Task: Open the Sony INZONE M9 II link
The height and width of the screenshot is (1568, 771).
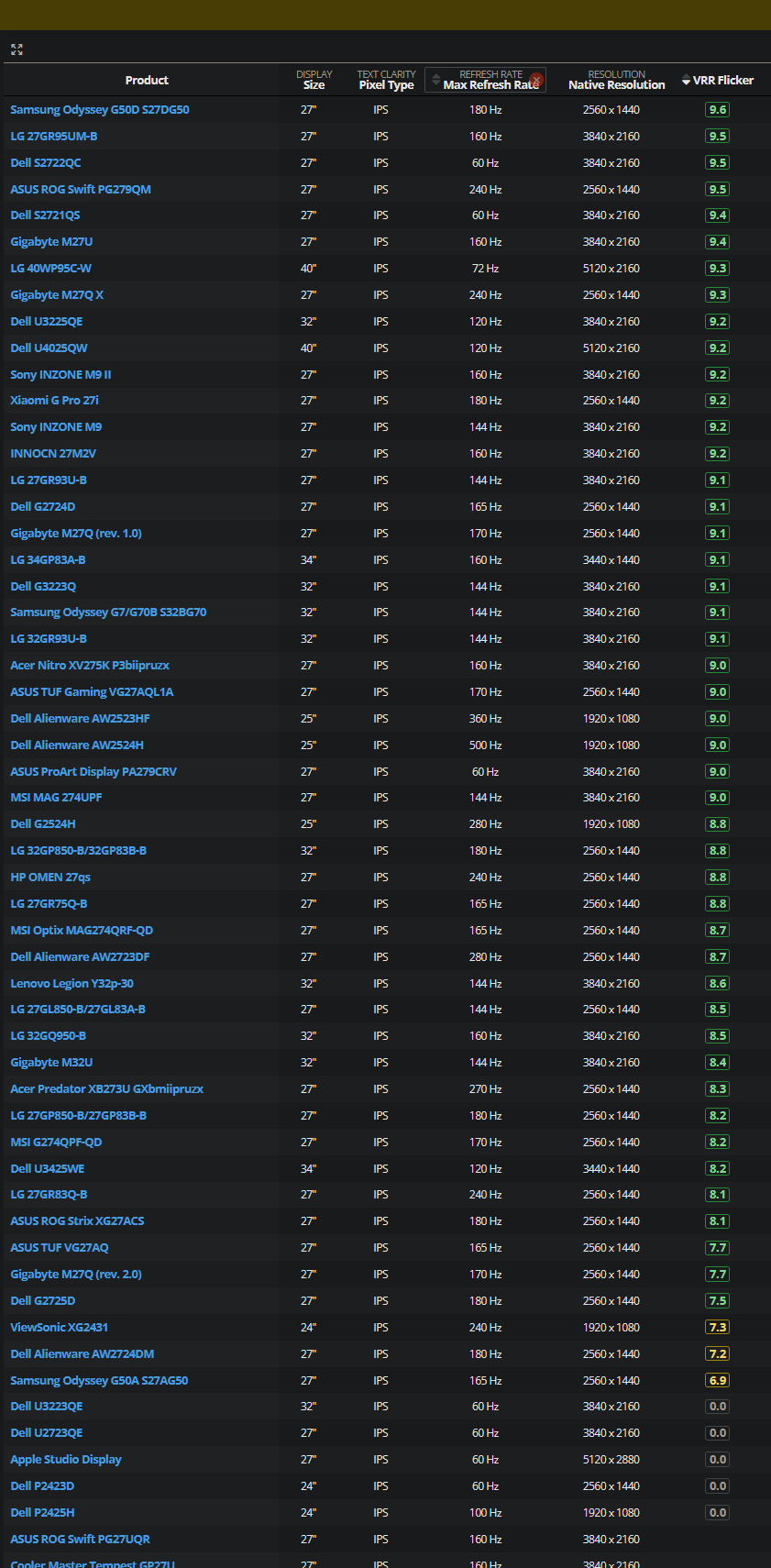Action: (61, 374)
